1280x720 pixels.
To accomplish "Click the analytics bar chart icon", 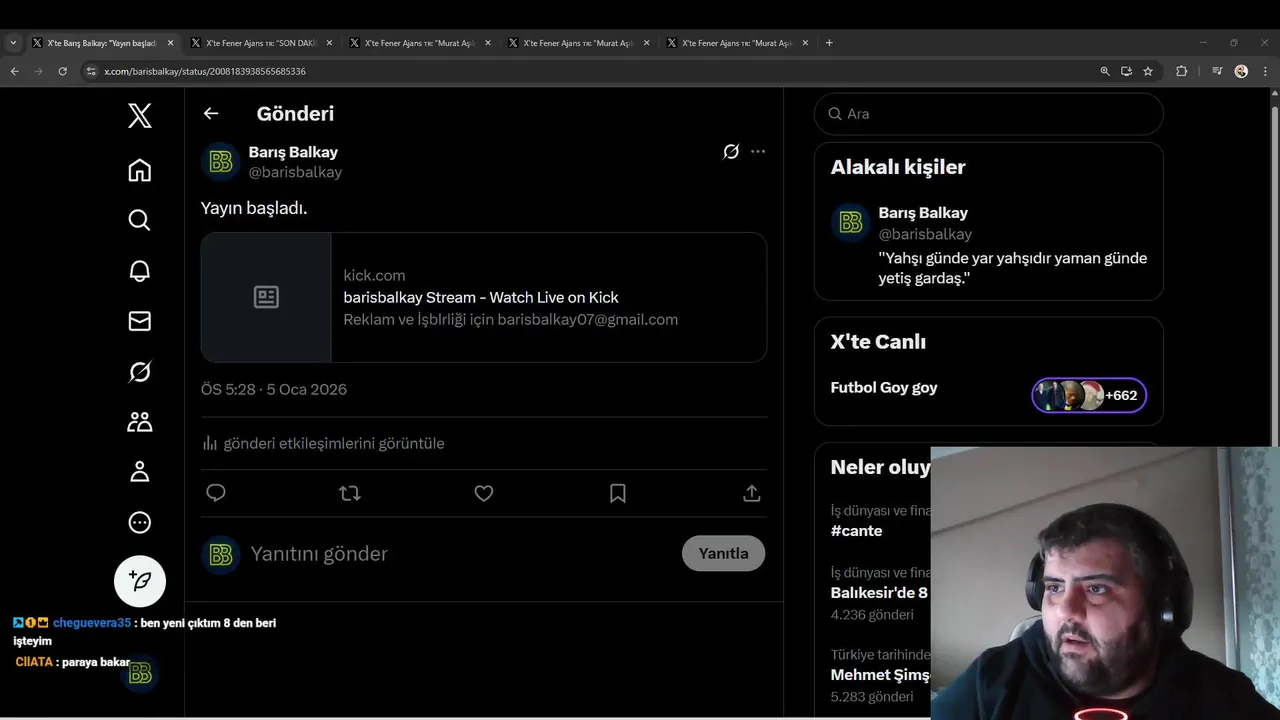I will point(210,443).
